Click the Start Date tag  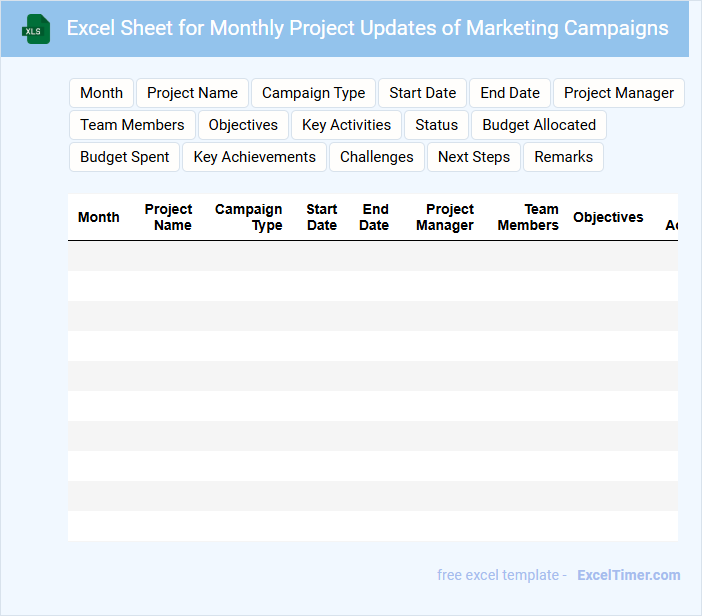click(x=422, y=93)
